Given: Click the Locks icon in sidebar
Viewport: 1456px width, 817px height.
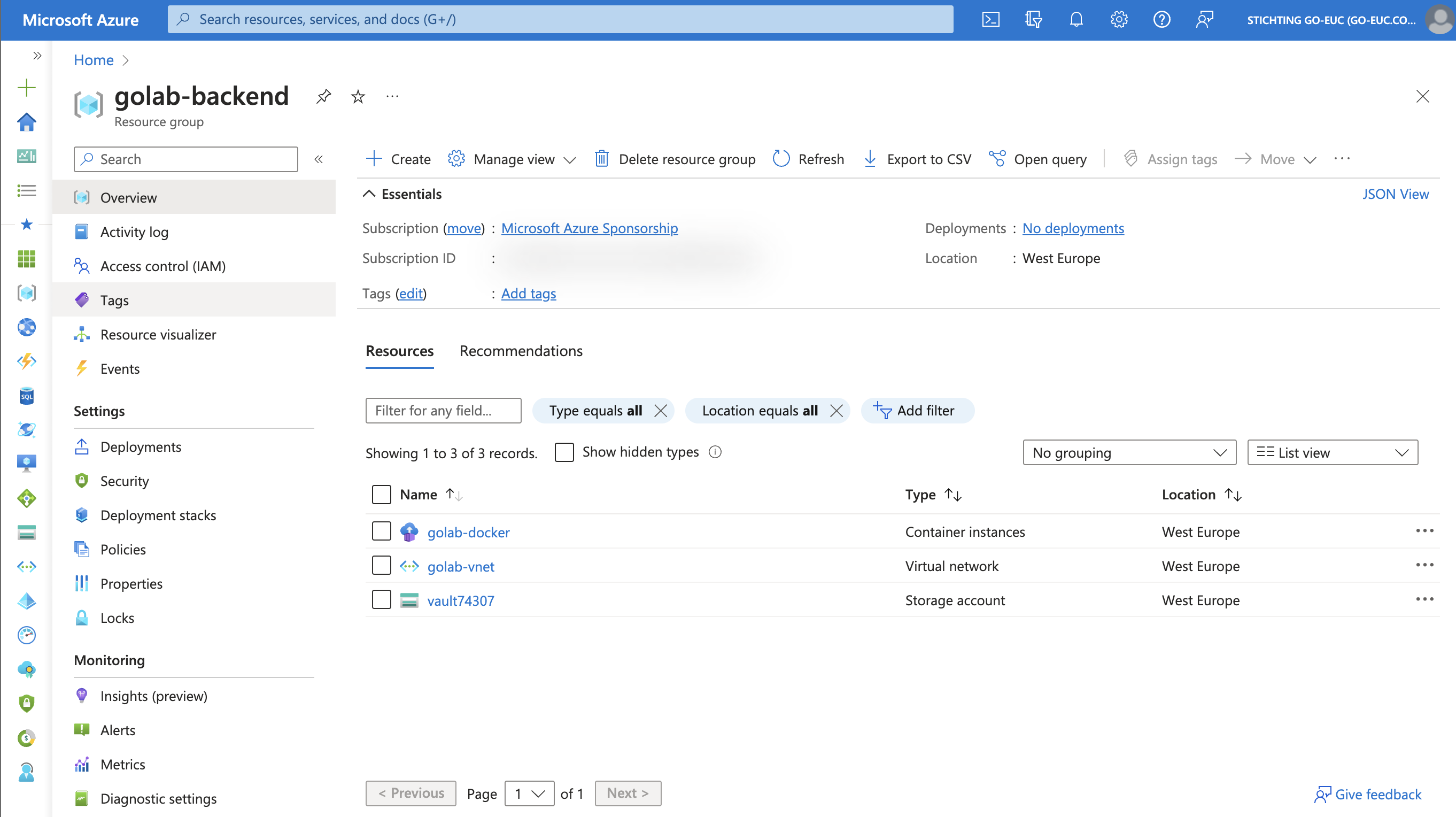Looking at the screenshot, I should pyautogui.click(x=82, y=617).
